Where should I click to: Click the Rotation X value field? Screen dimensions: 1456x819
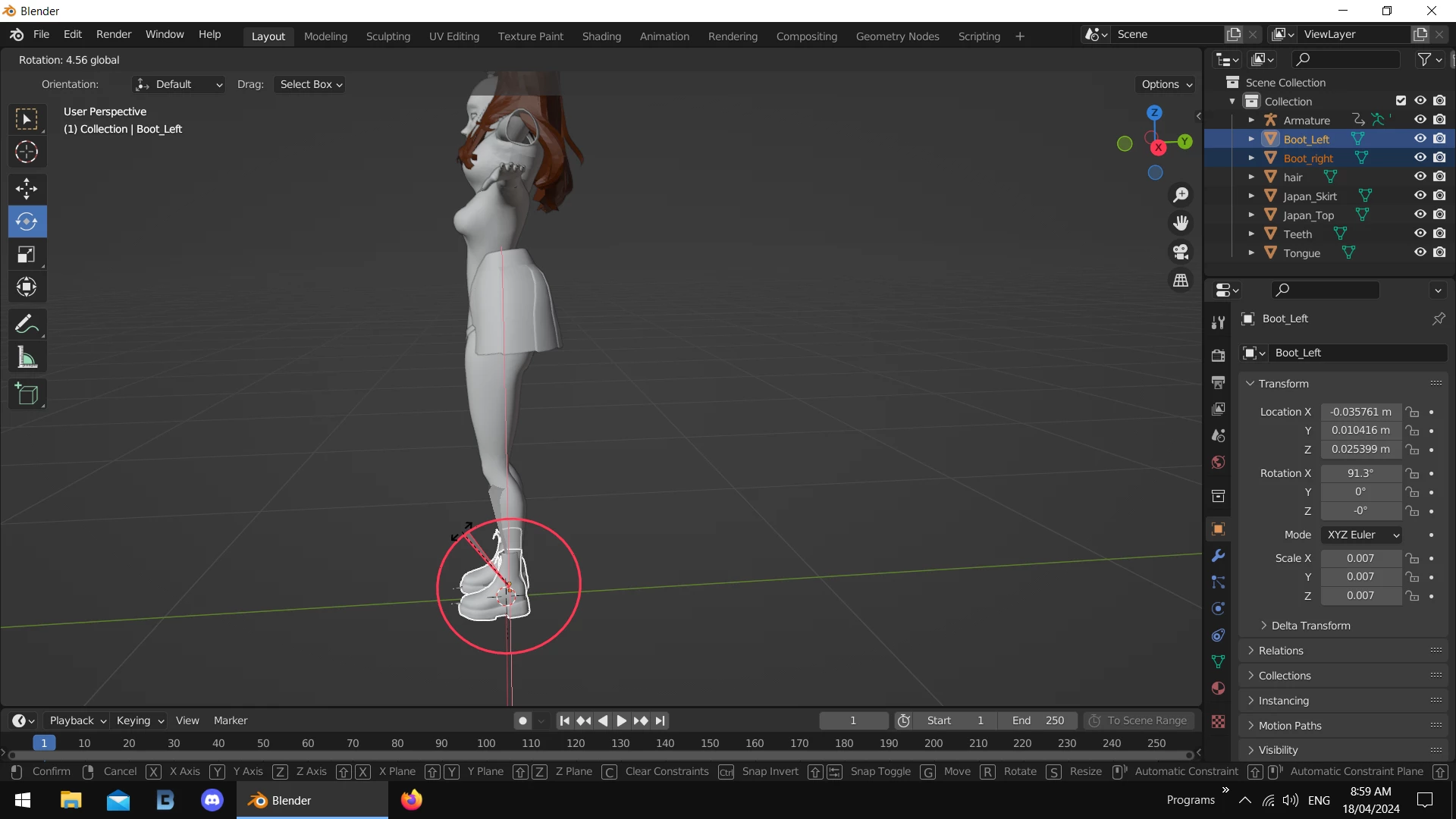(1360, 473)
